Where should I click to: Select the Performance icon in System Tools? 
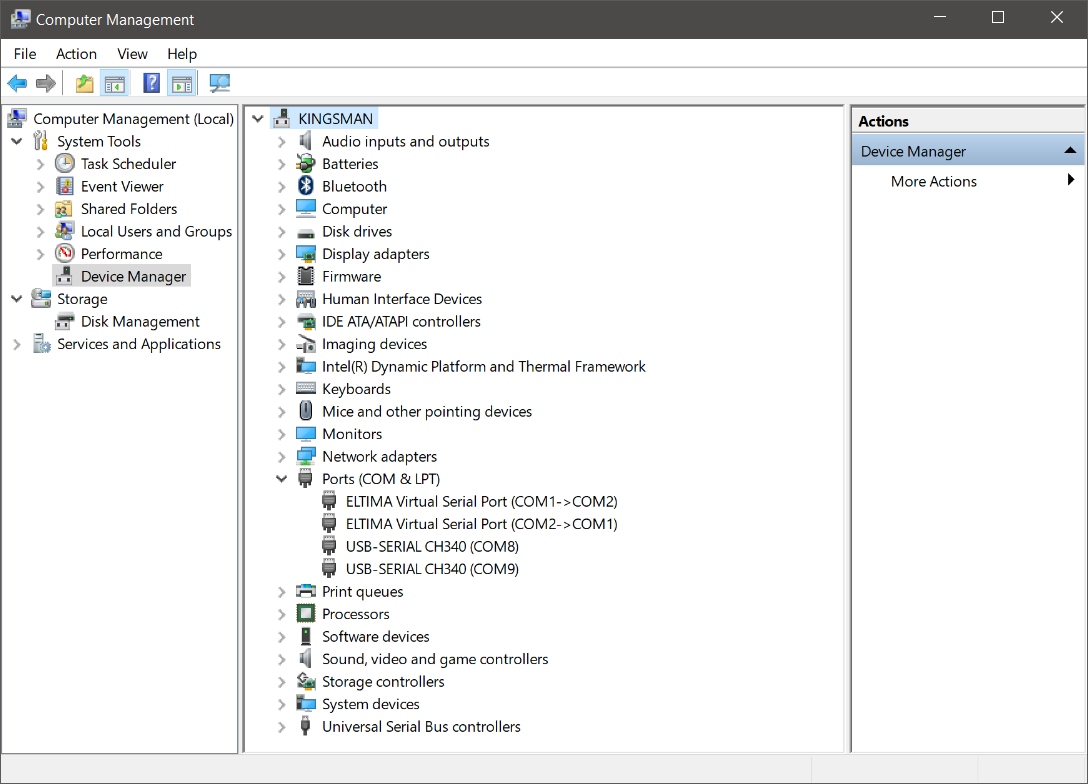point(65,254)
